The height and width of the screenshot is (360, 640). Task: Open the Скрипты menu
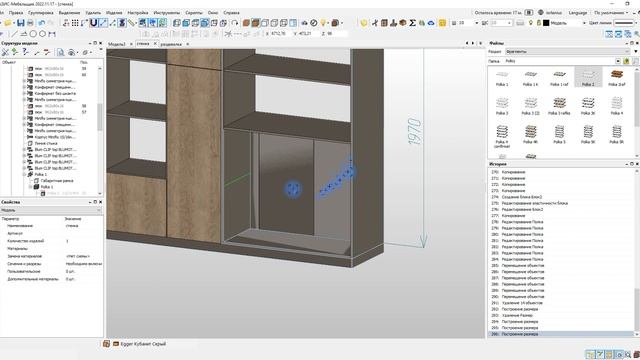click(194, 13)
